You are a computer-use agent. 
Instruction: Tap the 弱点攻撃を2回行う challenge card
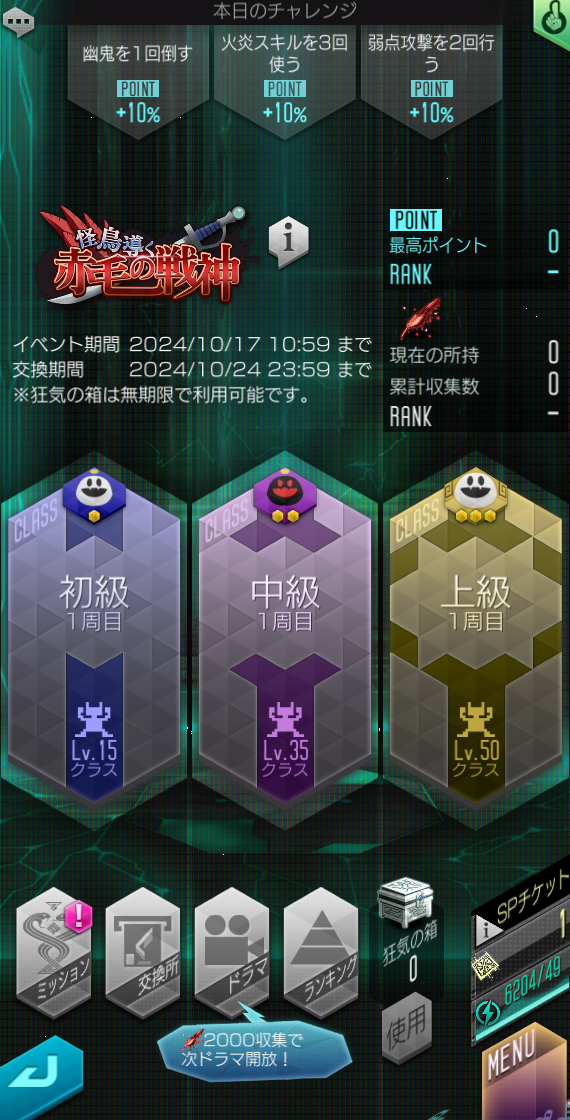pos(431,78)
